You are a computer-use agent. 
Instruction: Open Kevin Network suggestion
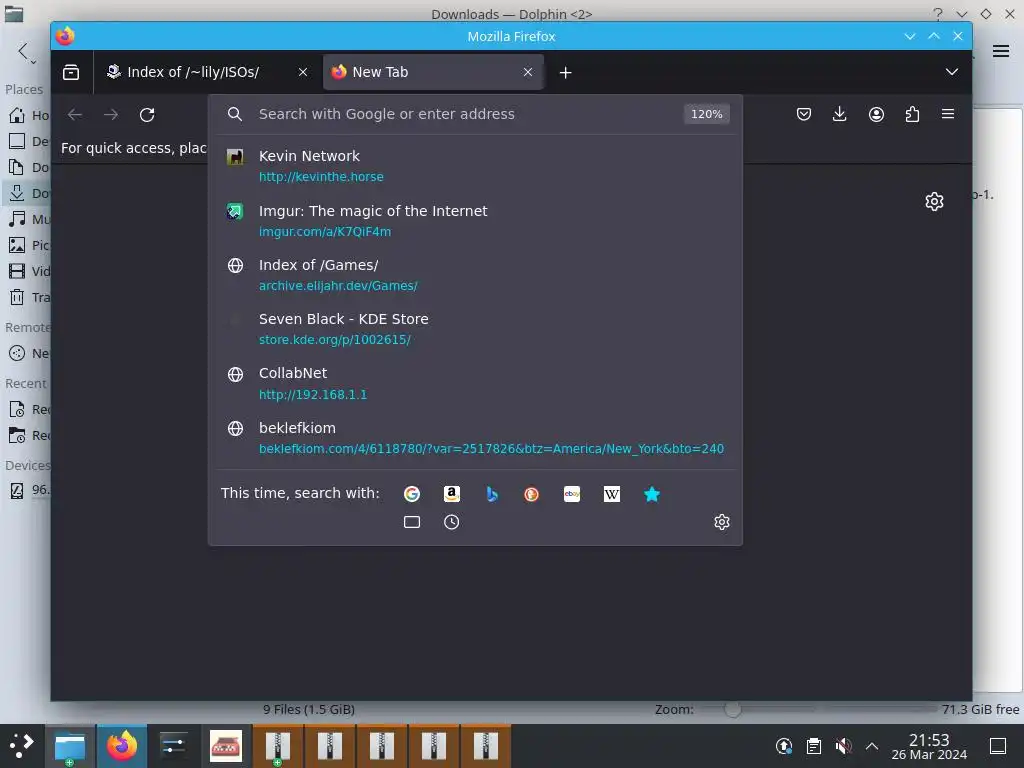pos(475,166)
